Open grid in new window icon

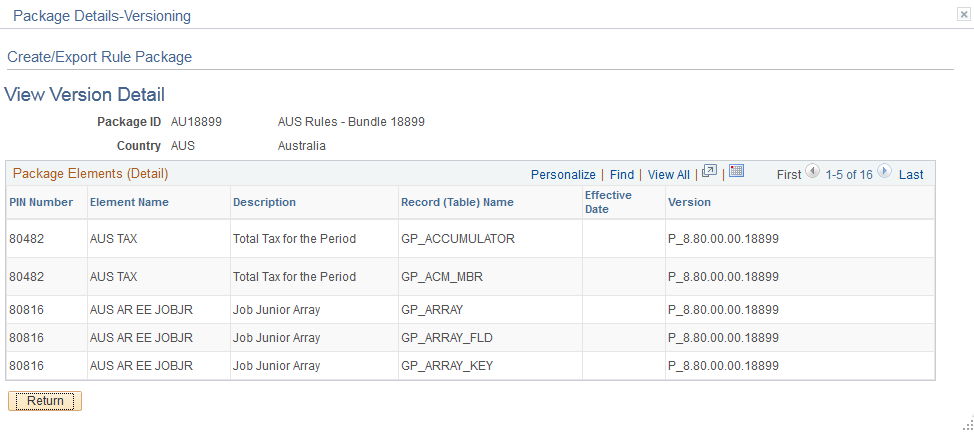pos(709,172)
